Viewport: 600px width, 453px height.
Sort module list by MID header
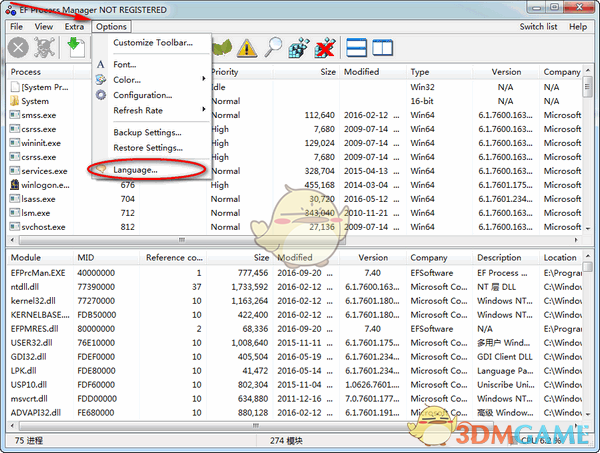(106, 257)
